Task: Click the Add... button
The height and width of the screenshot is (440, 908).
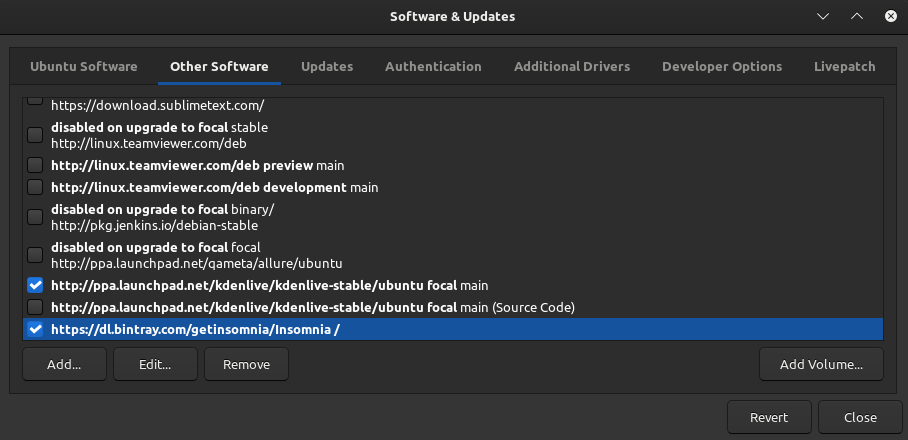Action: [x=64, y=364]
